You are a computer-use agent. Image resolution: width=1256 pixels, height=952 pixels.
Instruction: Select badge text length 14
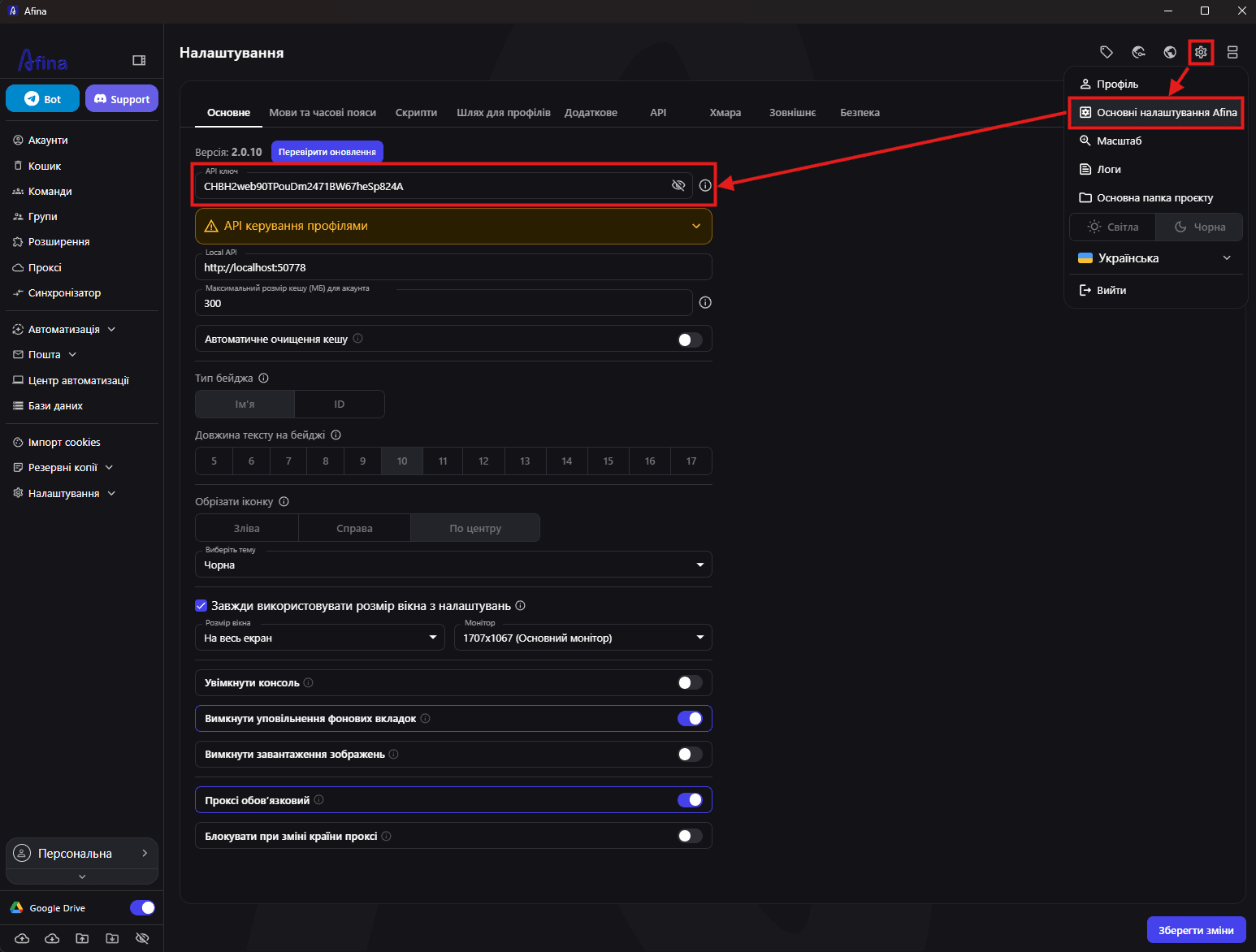point(566,461)
